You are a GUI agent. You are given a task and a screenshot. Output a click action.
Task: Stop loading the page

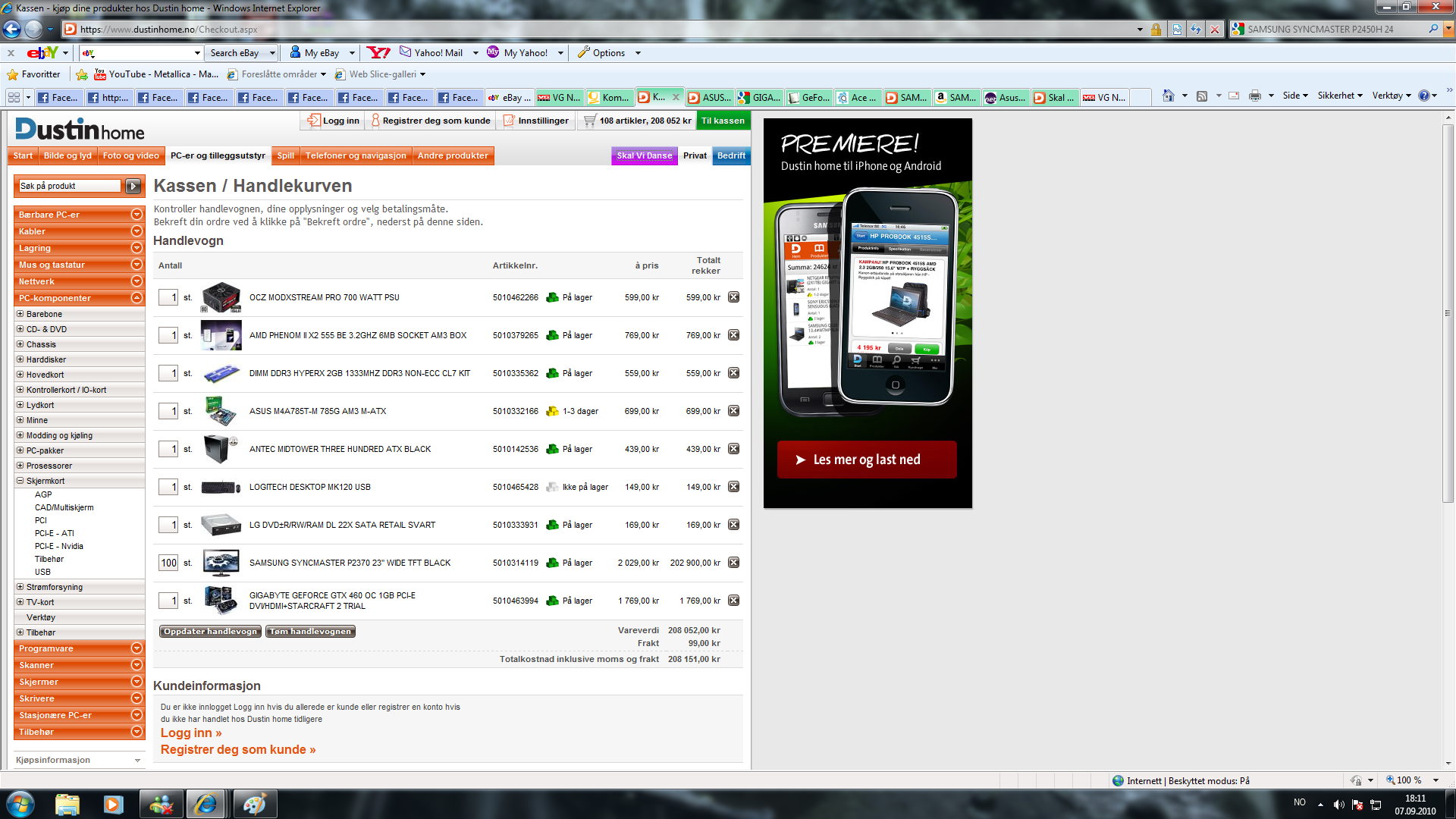(1215, 30)
